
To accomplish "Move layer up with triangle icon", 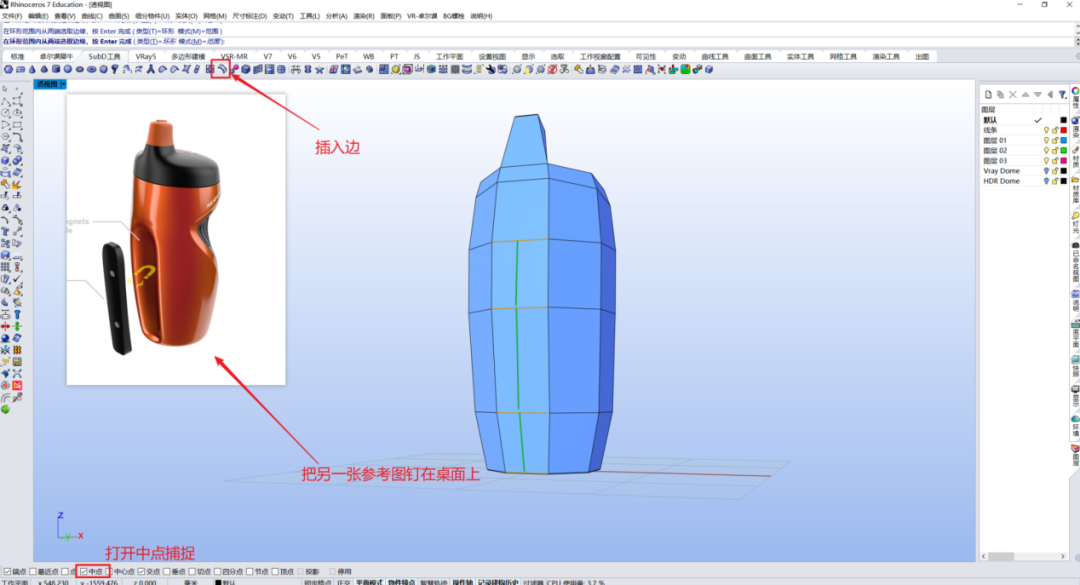I will click(1026, 94).
